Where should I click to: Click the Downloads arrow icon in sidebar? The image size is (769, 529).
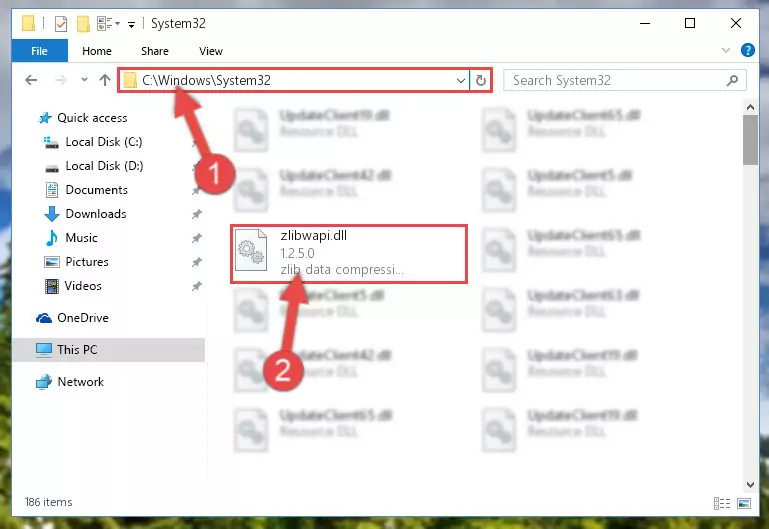(51, 214)
